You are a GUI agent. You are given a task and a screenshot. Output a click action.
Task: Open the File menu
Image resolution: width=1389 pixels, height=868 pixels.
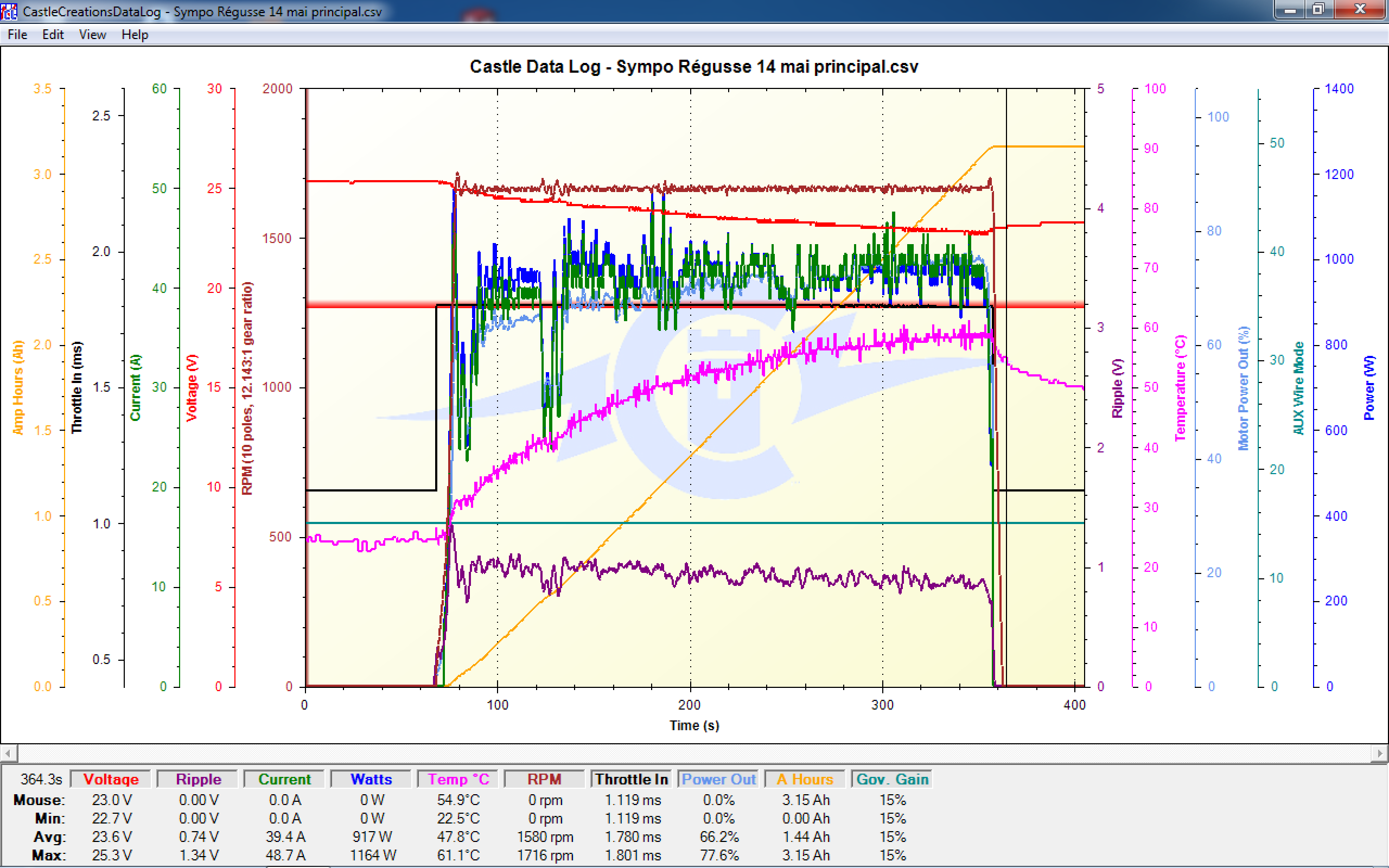click(17, 34)
